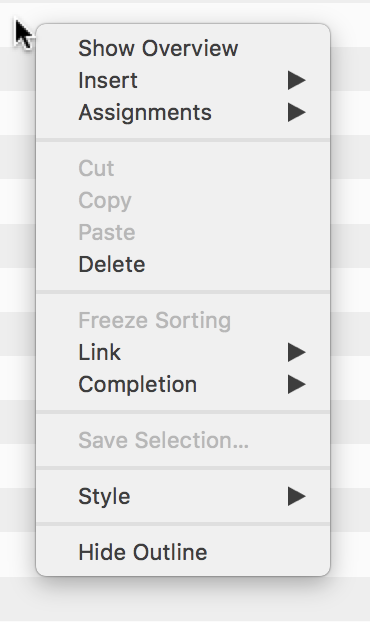The width and height of the screenshot is (370, 622).
Task: Open the Style submenu entry
Action: coord(183,496)
